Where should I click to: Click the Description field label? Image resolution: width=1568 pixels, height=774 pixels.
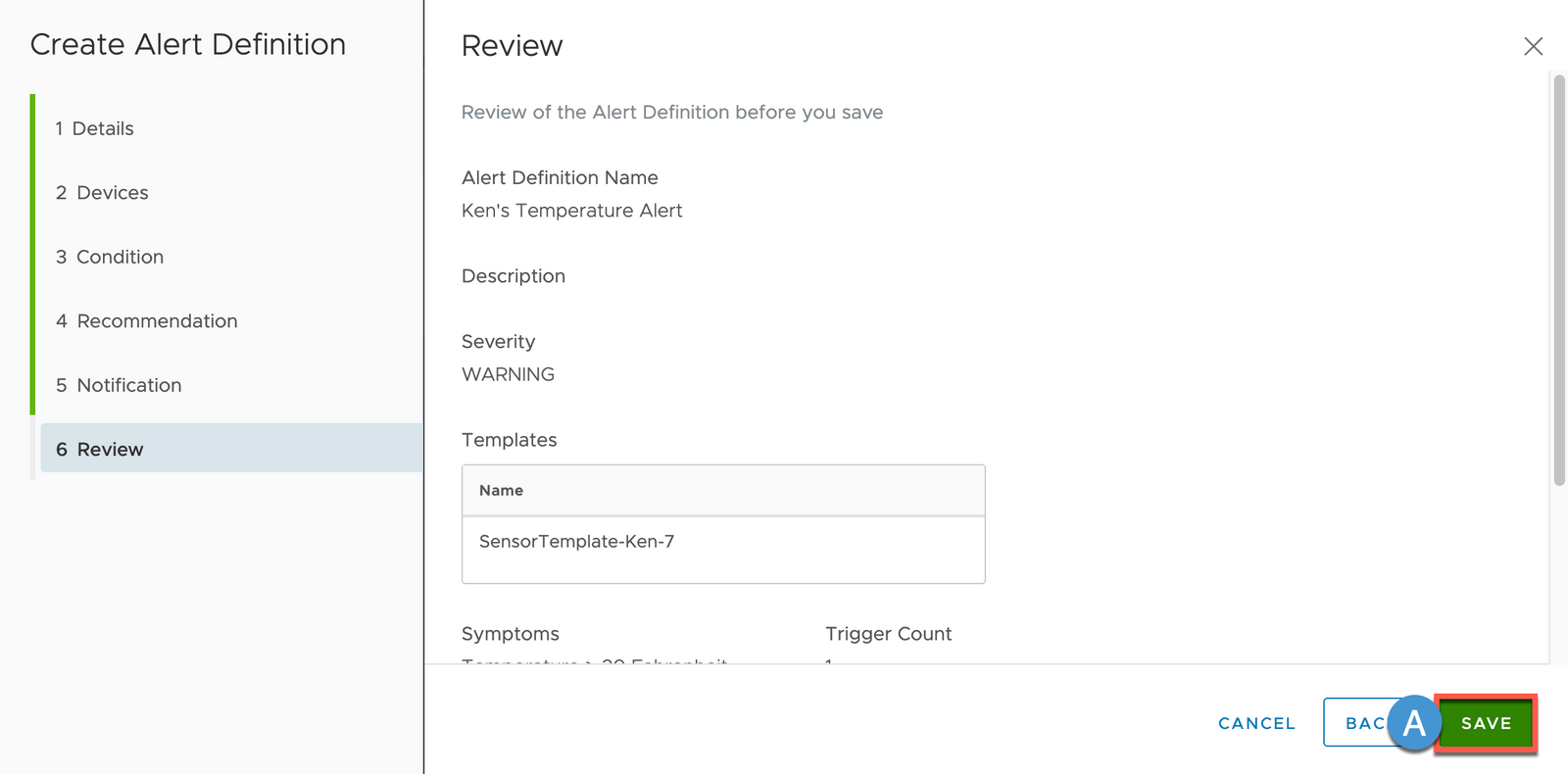pyautogui.click(x=513, y=276)
